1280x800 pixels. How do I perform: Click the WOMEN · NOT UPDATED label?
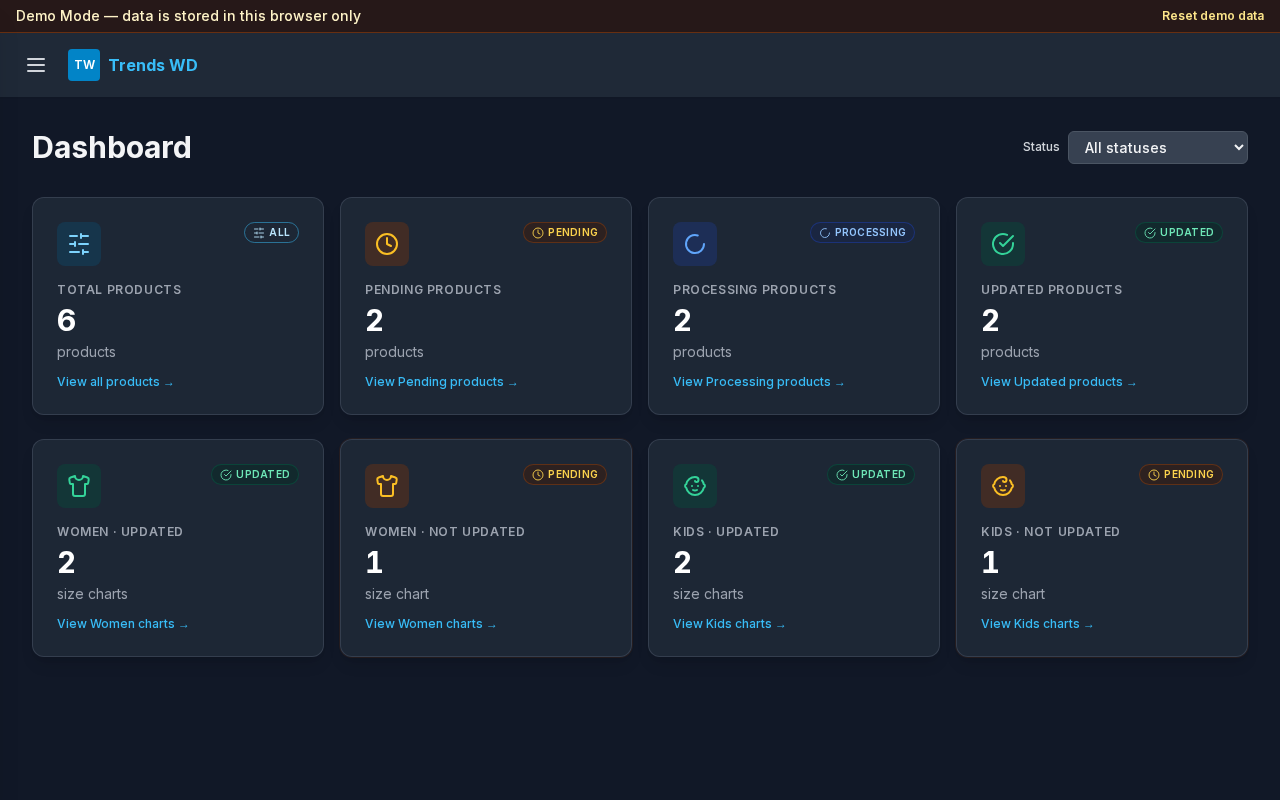(x=445, y=532)
